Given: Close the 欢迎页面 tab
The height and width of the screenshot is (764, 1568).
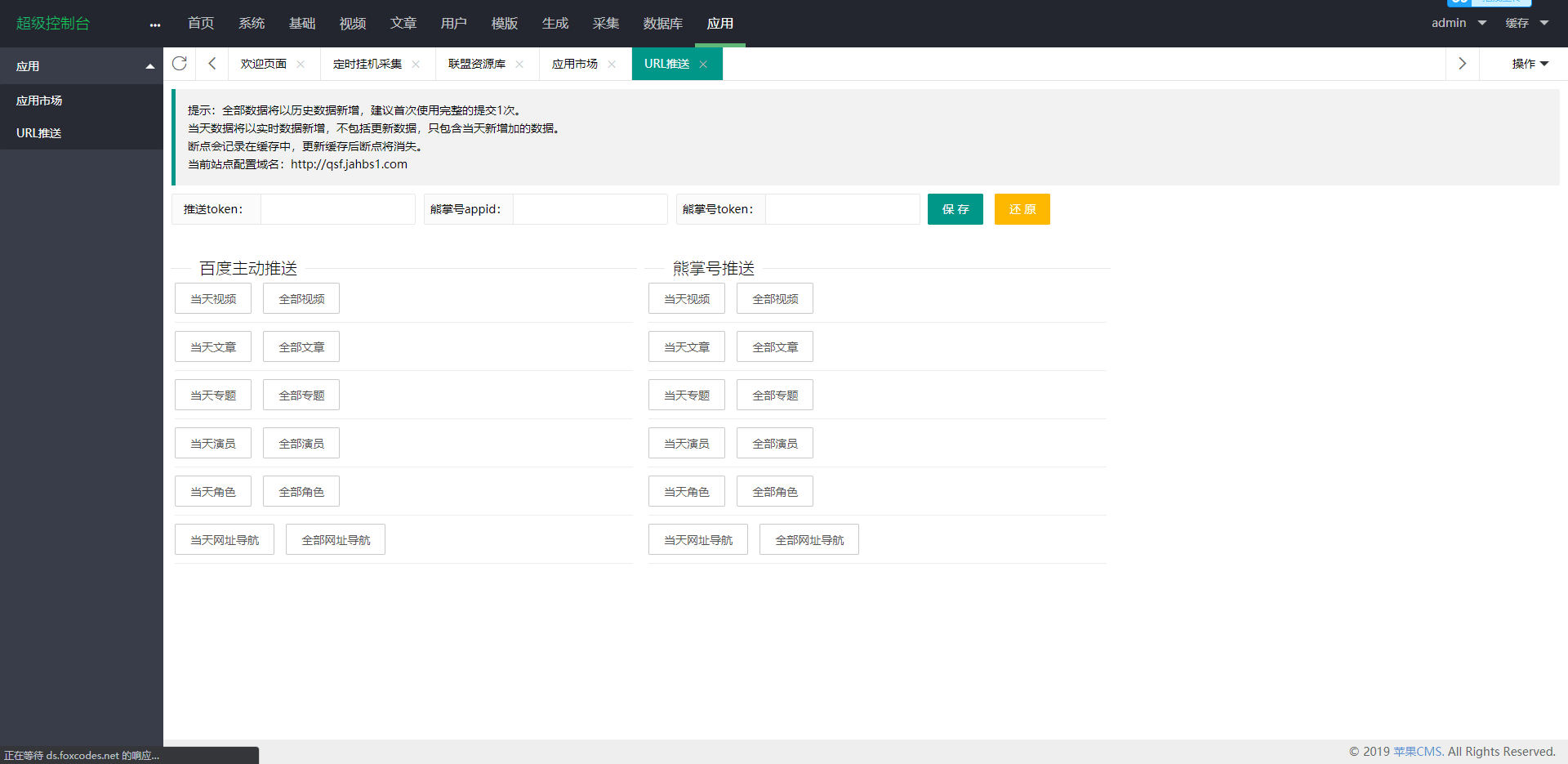Looking at the screenshot, I should pyautogui.click(x=301, y=65).
